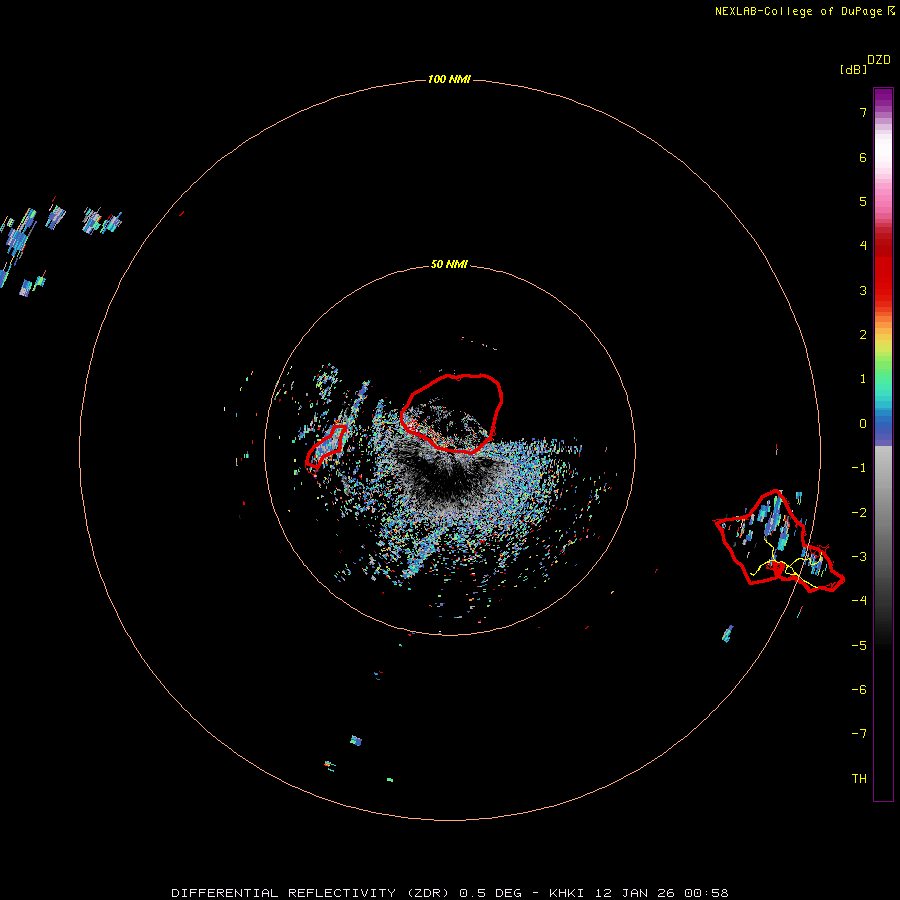The image size is (900, 900).
Task: Click the -6 value on the color scale
Action: tap(859, 690)
